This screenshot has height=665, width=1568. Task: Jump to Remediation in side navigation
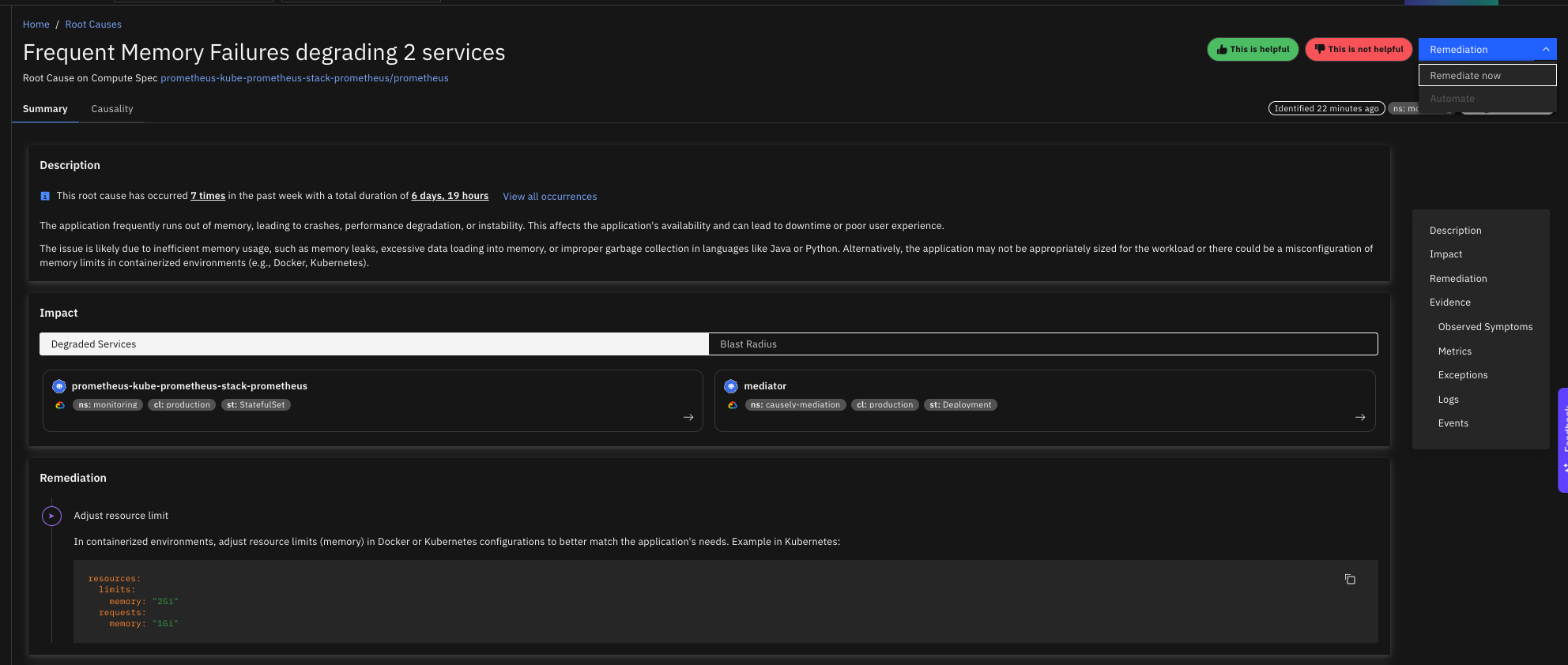coord(1458,279)
